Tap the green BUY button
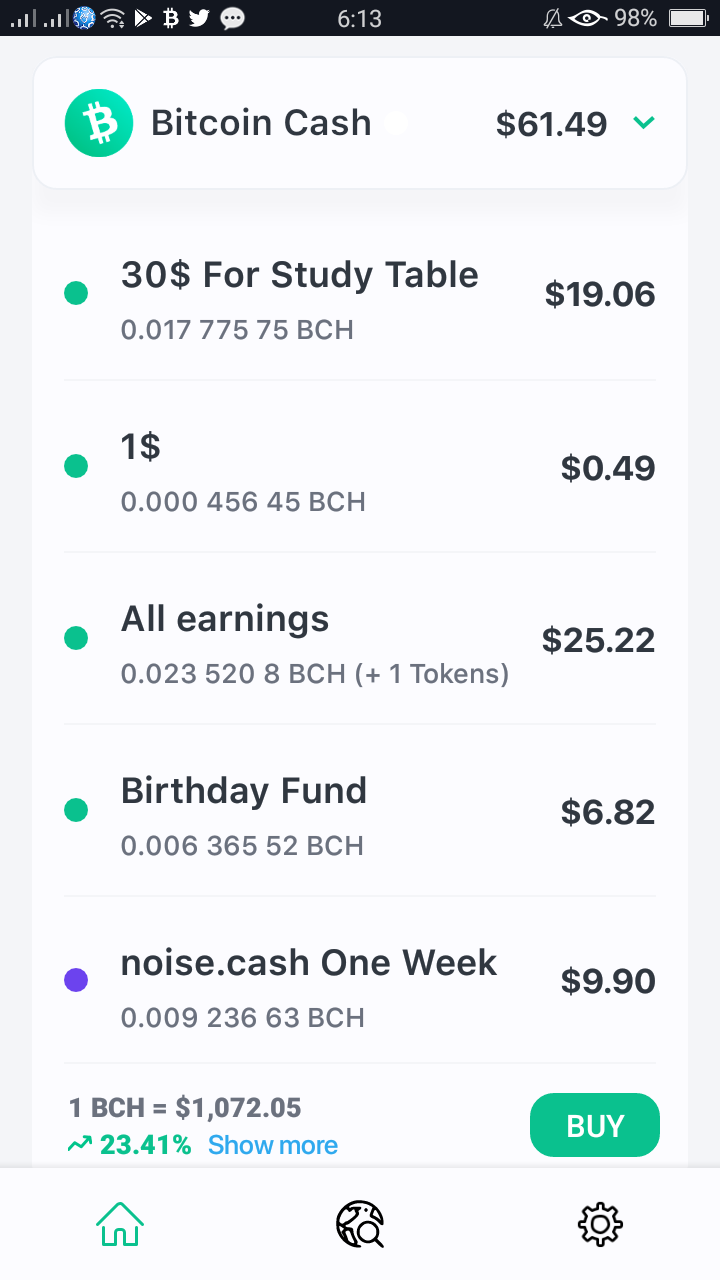 [x=595, y=1126]
